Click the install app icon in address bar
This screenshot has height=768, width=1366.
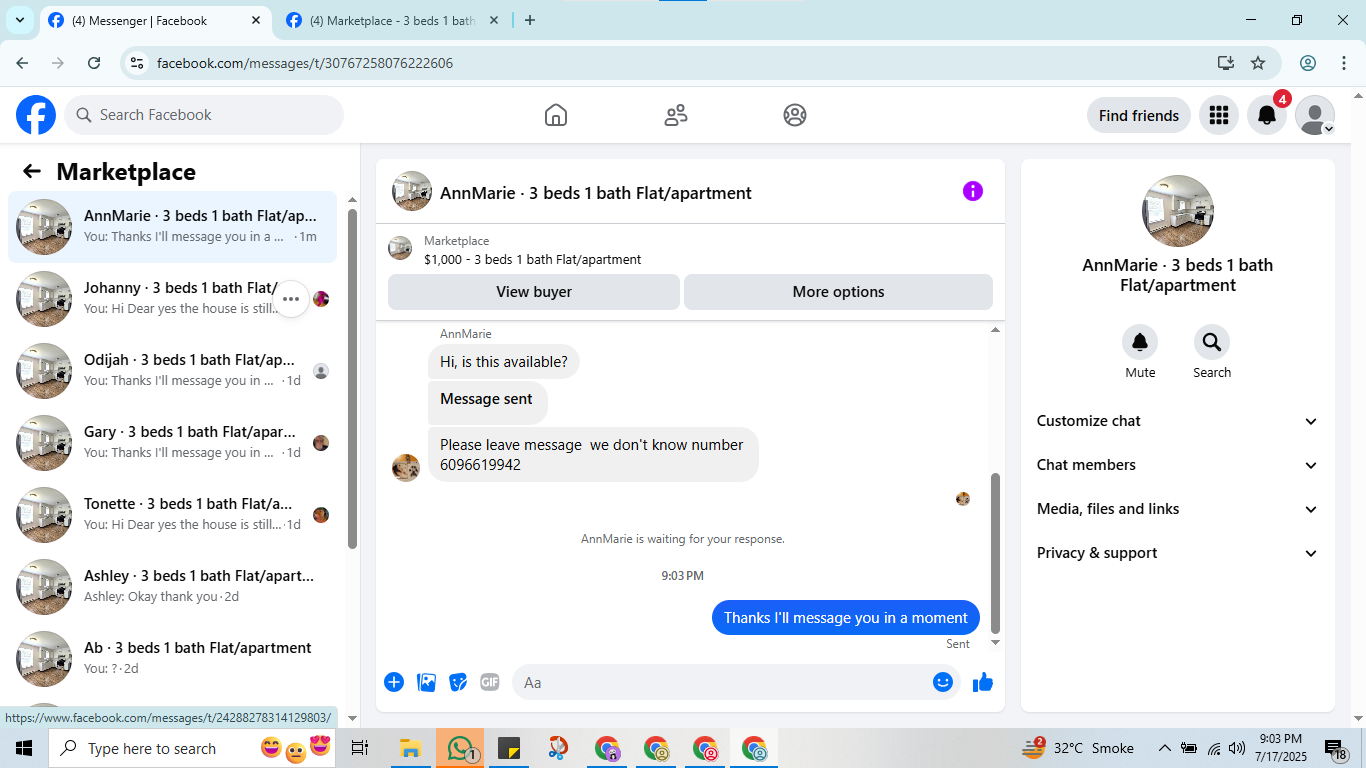pos(1226,63)
